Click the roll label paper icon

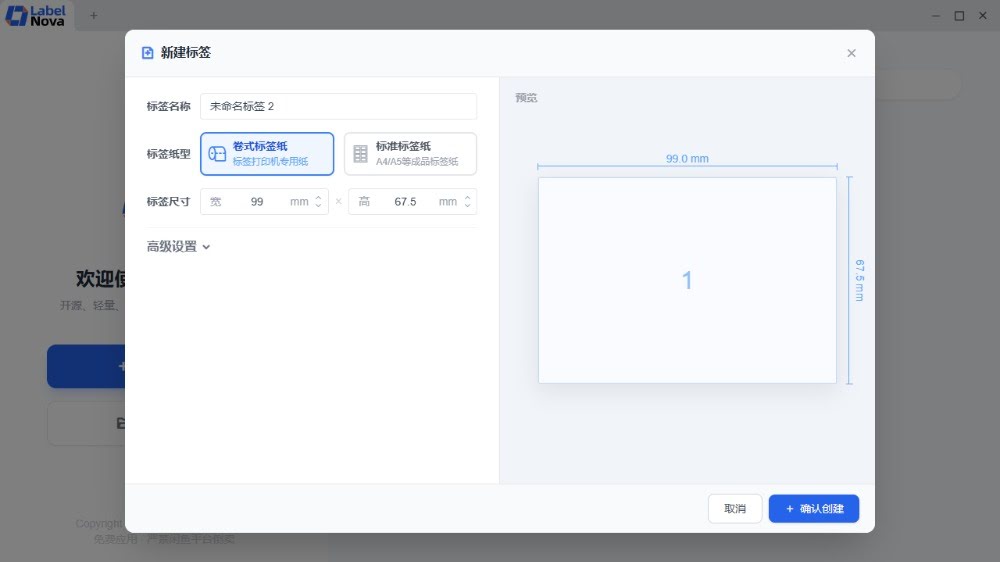click(217, 154)
